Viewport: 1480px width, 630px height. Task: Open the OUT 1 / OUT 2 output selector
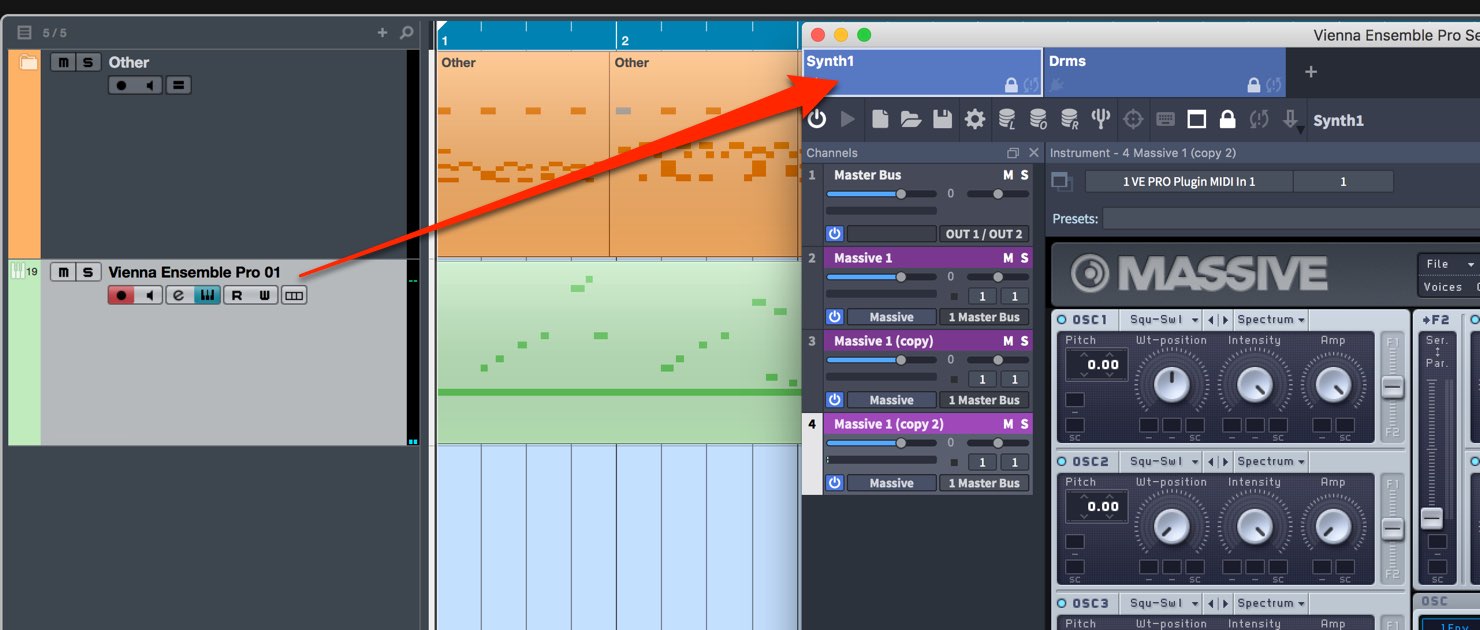[984, 234]
